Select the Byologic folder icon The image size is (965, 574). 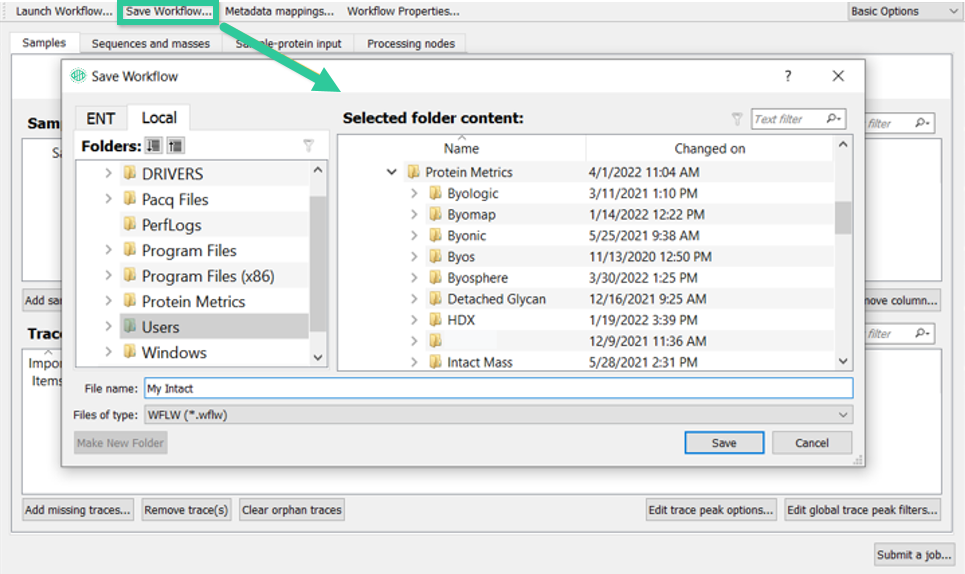point(435,193)
